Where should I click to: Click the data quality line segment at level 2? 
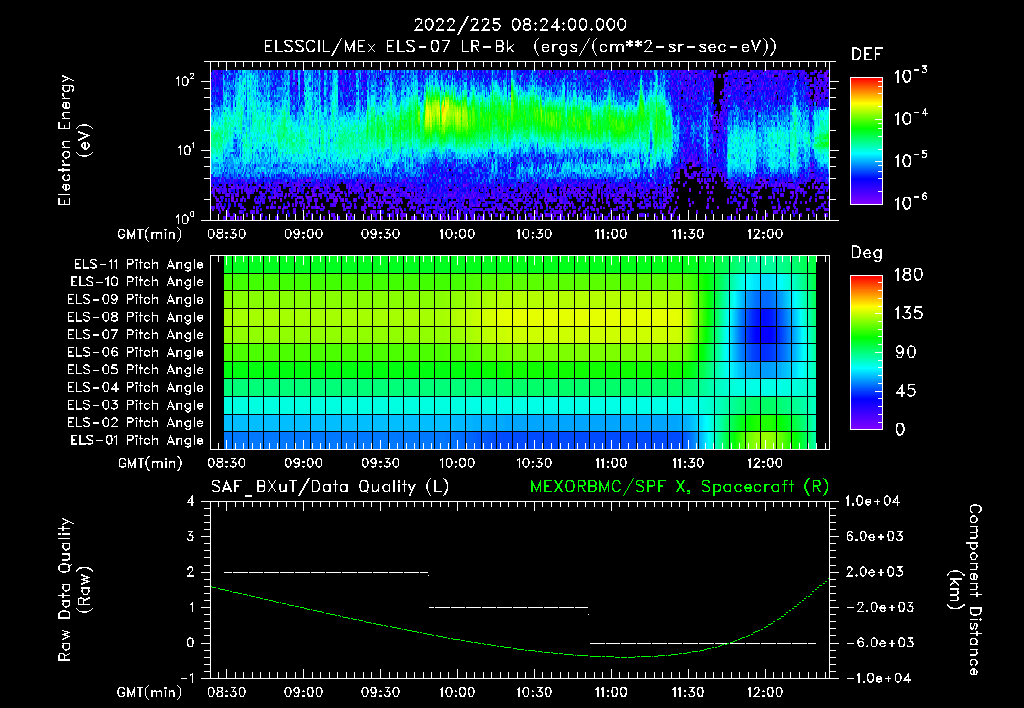[327, 573]
